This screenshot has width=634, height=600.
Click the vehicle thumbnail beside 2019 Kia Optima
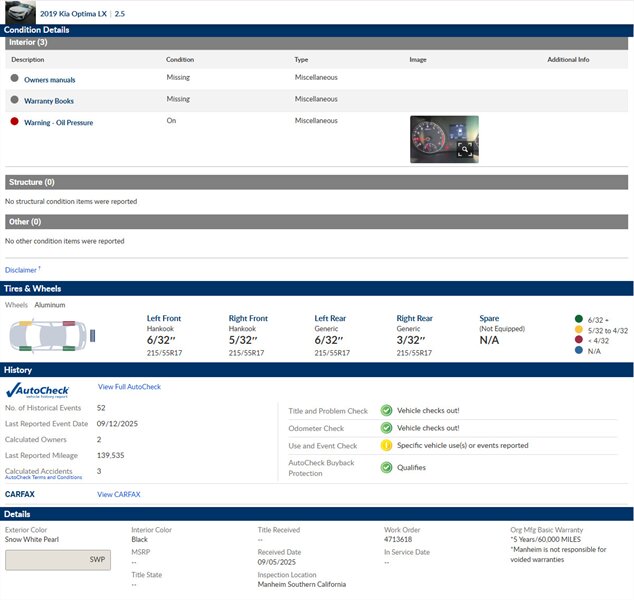pyautogui.click(x=18, y=13)
